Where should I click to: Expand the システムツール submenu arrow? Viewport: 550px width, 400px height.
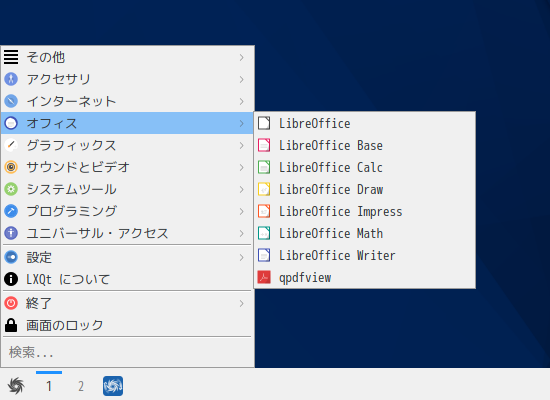click(241, 189)
